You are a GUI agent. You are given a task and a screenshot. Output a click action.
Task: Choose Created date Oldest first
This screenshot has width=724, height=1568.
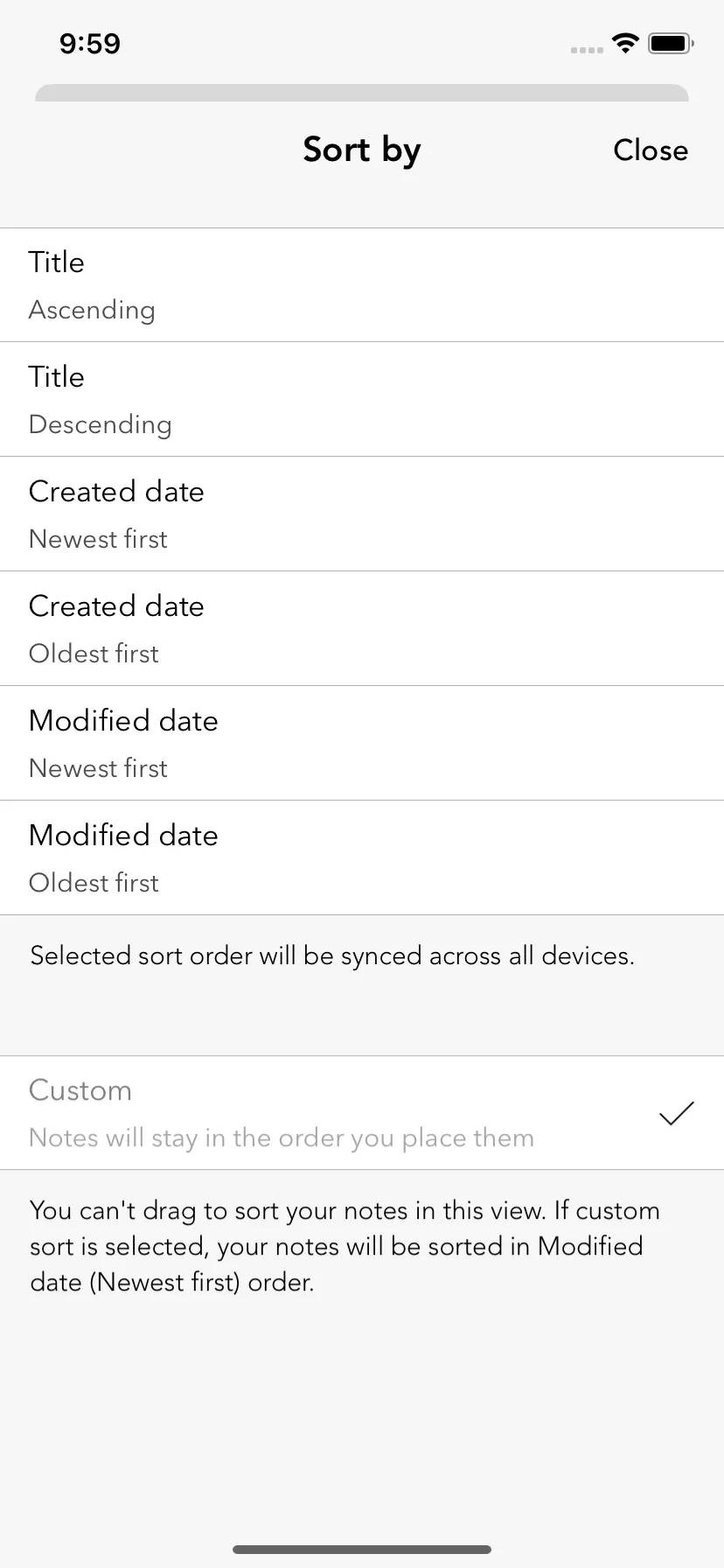click(362, 629)
